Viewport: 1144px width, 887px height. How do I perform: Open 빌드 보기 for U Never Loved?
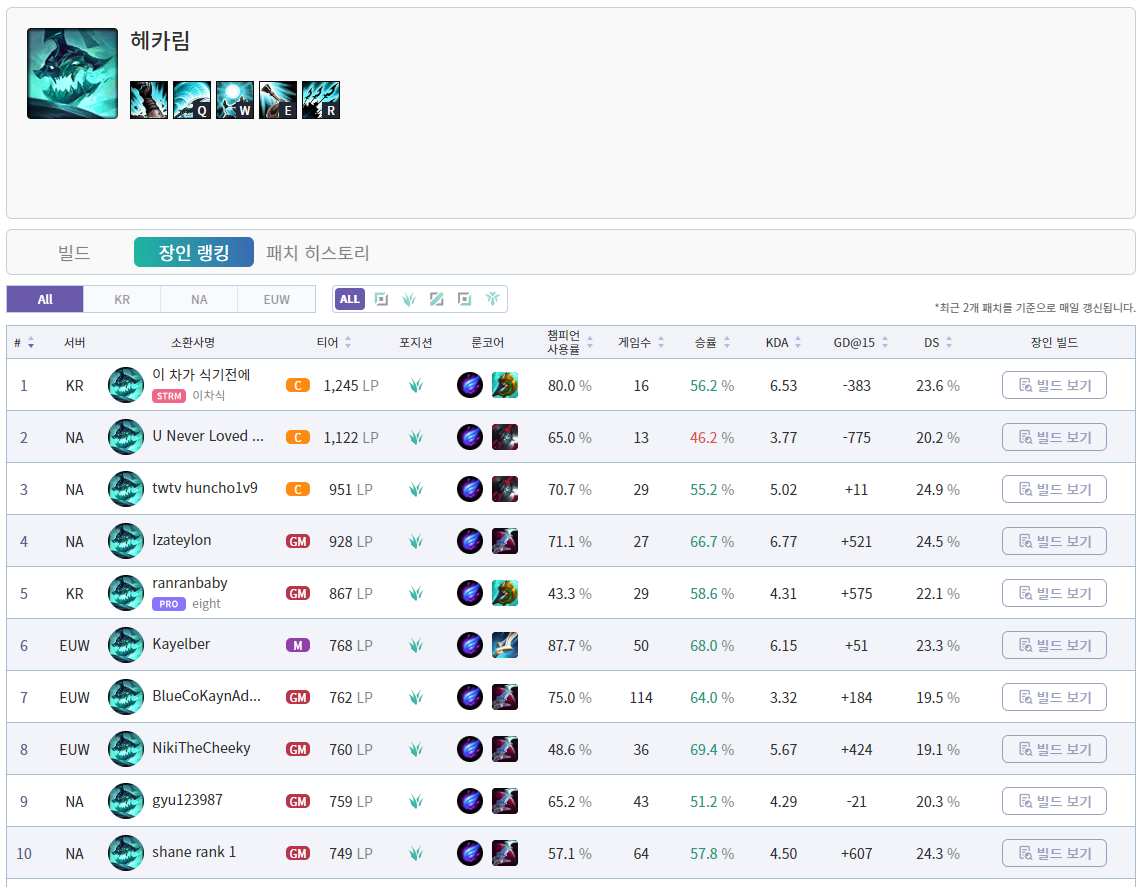(x=1054, y=437)
